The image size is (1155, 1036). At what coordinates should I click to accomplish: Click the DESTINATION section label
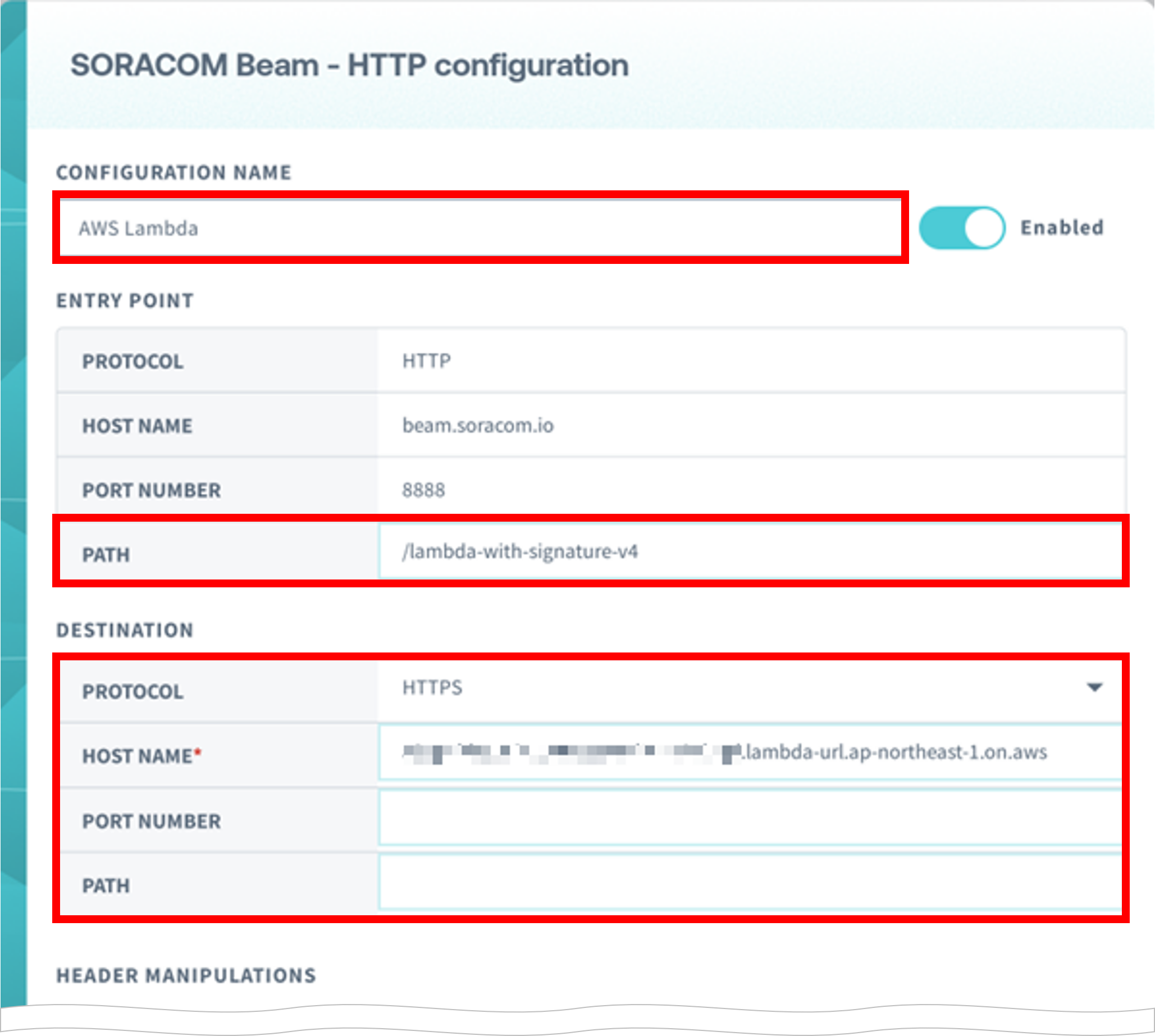pyautogui.click(x=125, y=629)
